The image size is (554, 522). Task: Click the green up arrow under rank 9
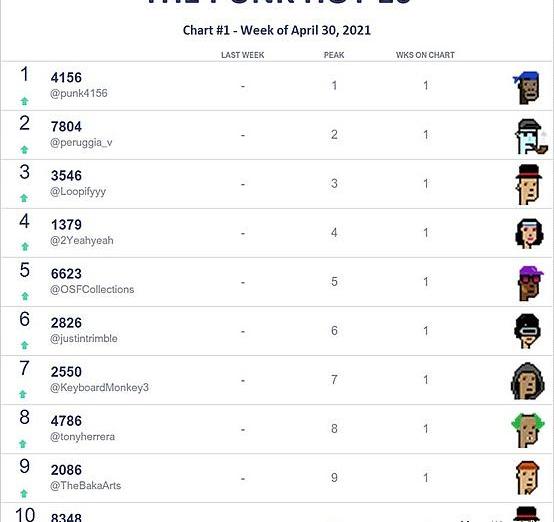point(24,493)
